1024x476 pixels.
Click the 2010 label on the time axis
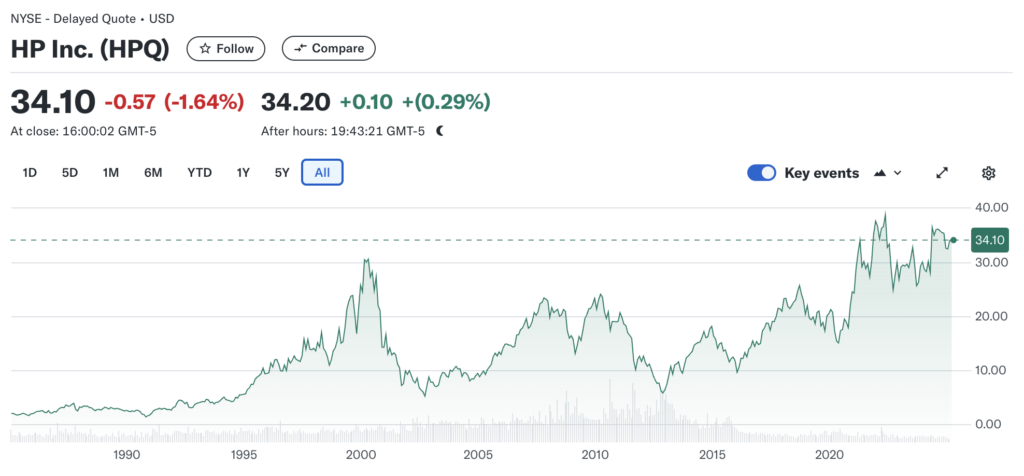pyautogui.click(x=596, y=455)
